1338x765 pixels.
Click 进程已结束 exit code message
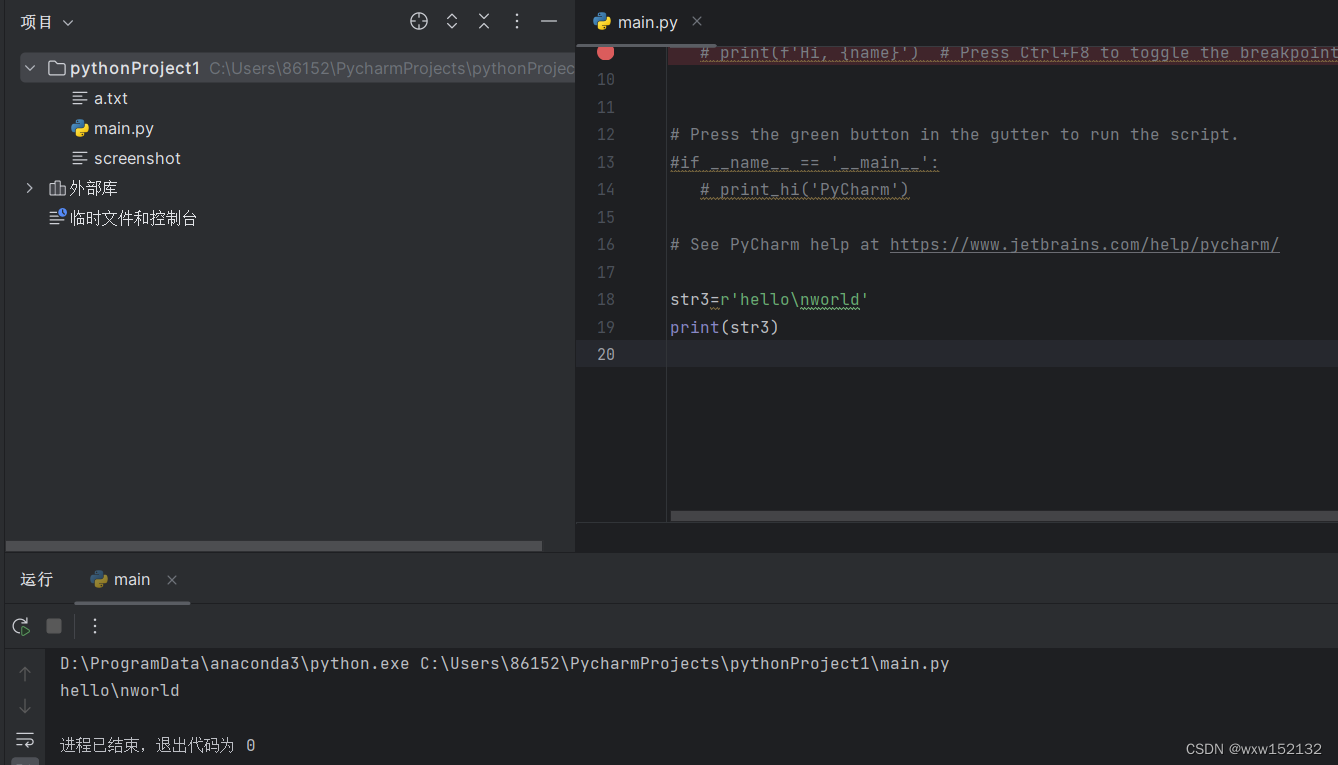(x=157, y=746)
